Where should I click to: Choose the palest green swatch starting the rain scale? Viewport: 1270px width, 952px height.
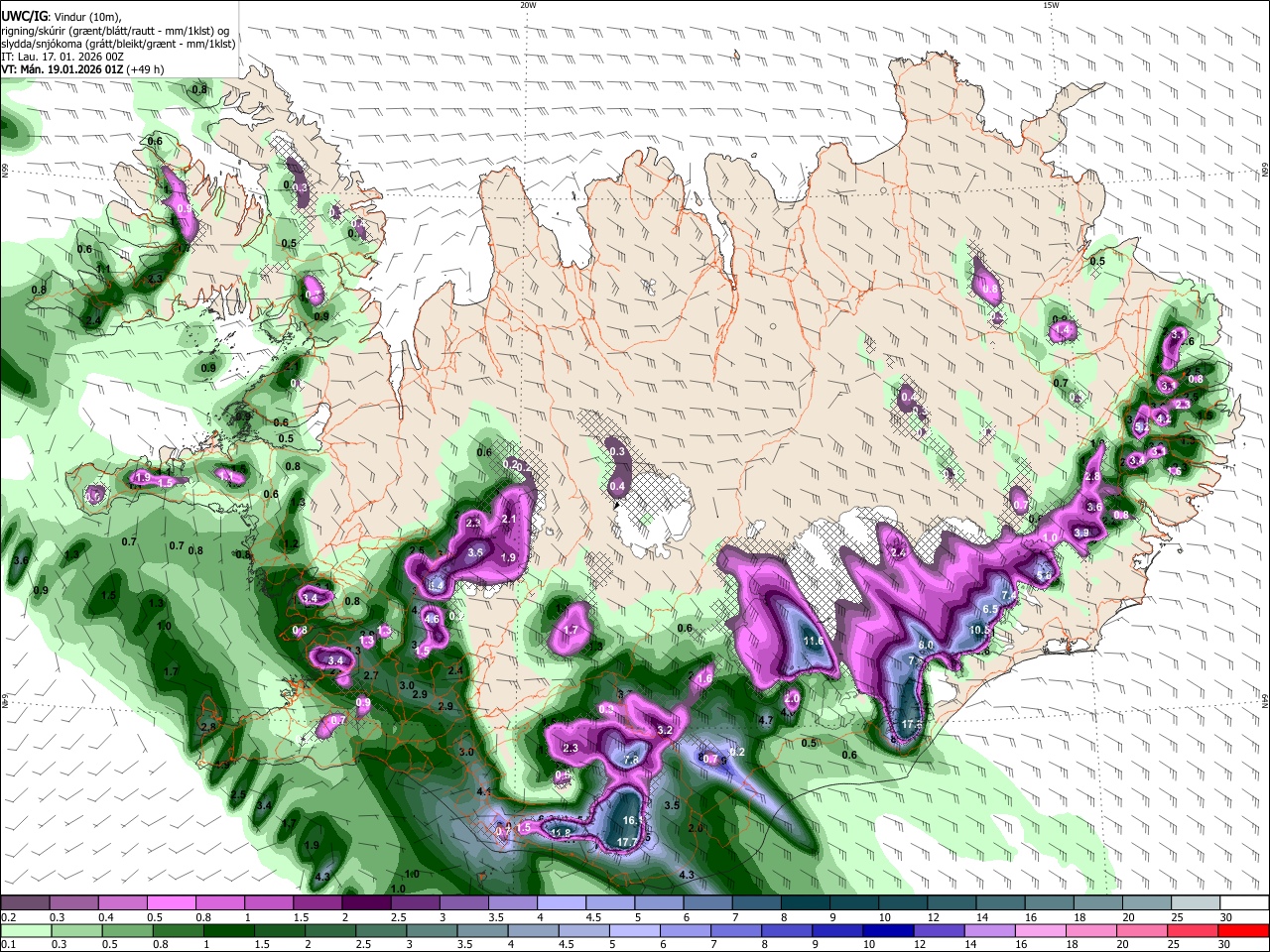click(27, 930)
